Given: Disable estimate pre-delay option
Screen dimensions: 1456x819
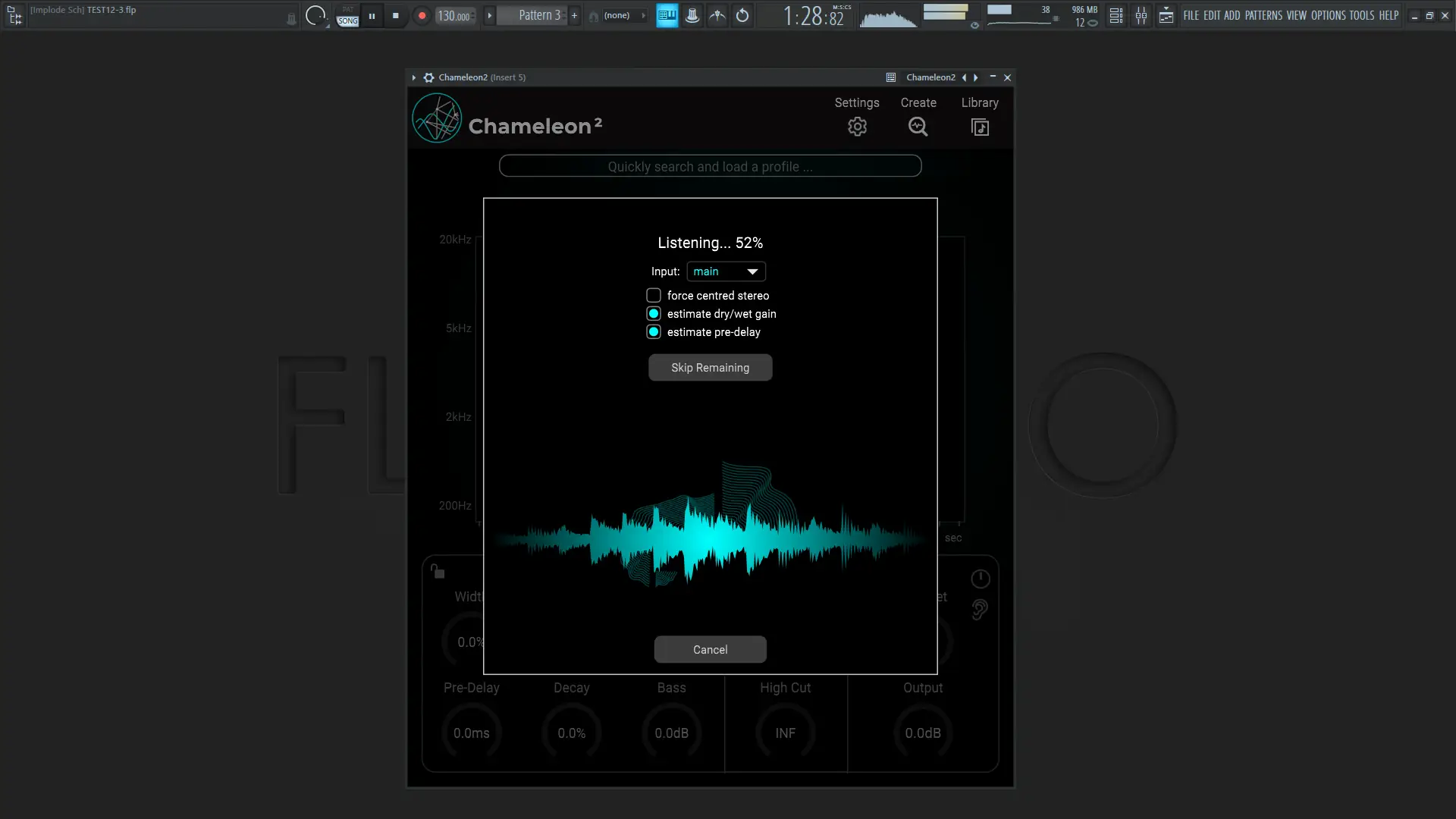Looking at the screenshot, I should click(x=654, y=332).
